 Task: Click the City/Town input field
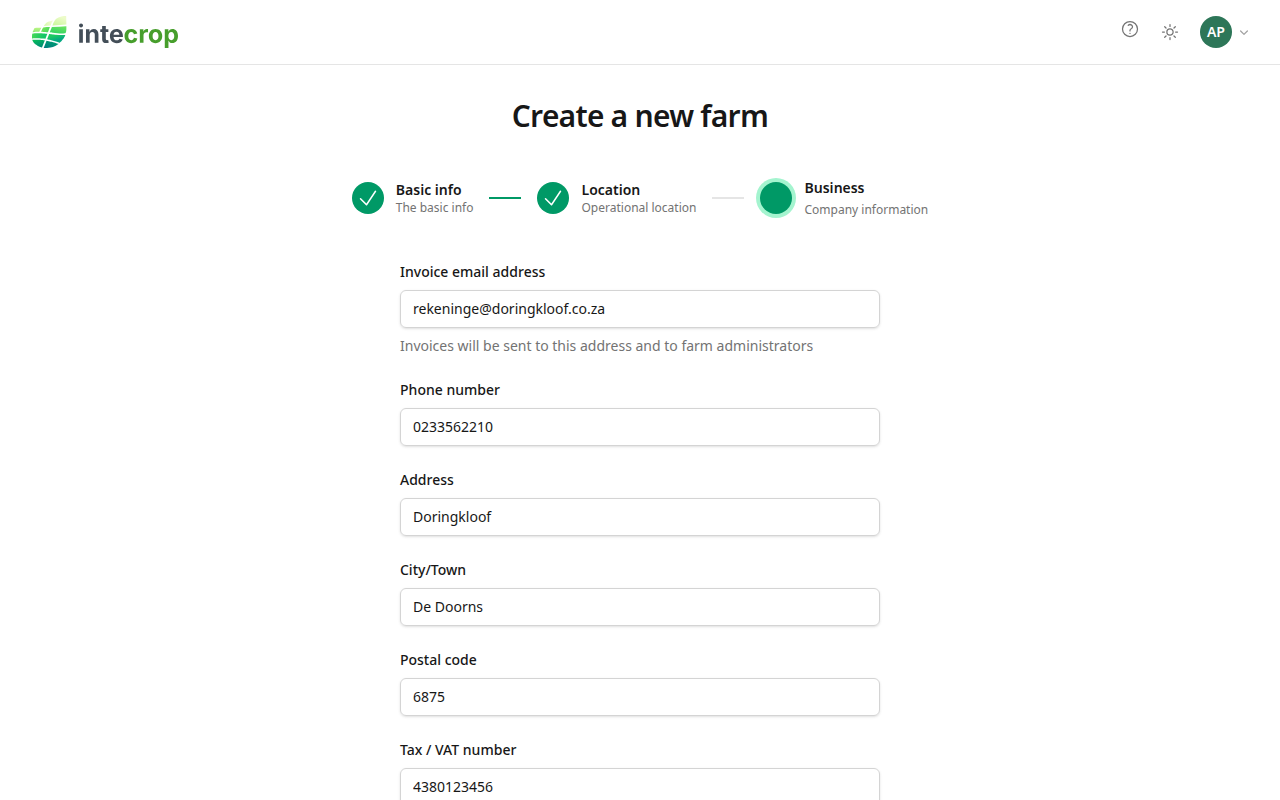tap(640, 607)
